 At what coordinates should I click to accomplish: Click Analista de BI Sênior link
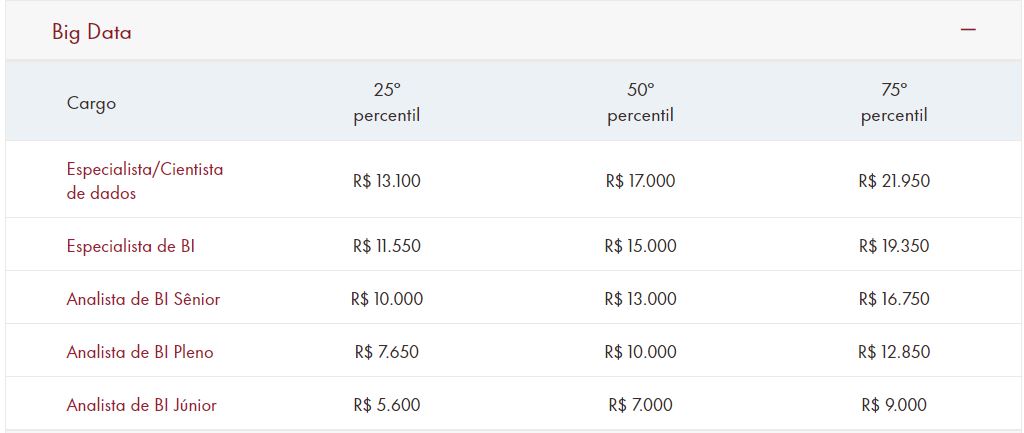click(x=143, y=299)
